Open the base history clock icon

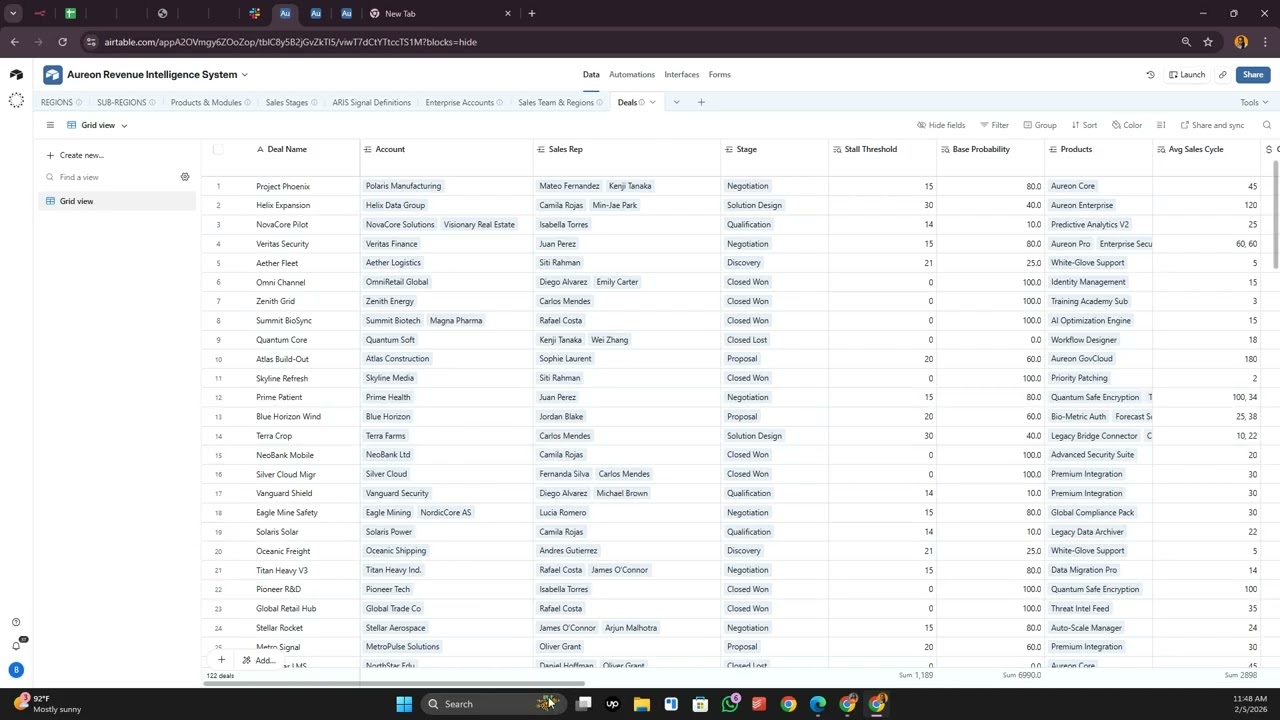point(1150,75)
